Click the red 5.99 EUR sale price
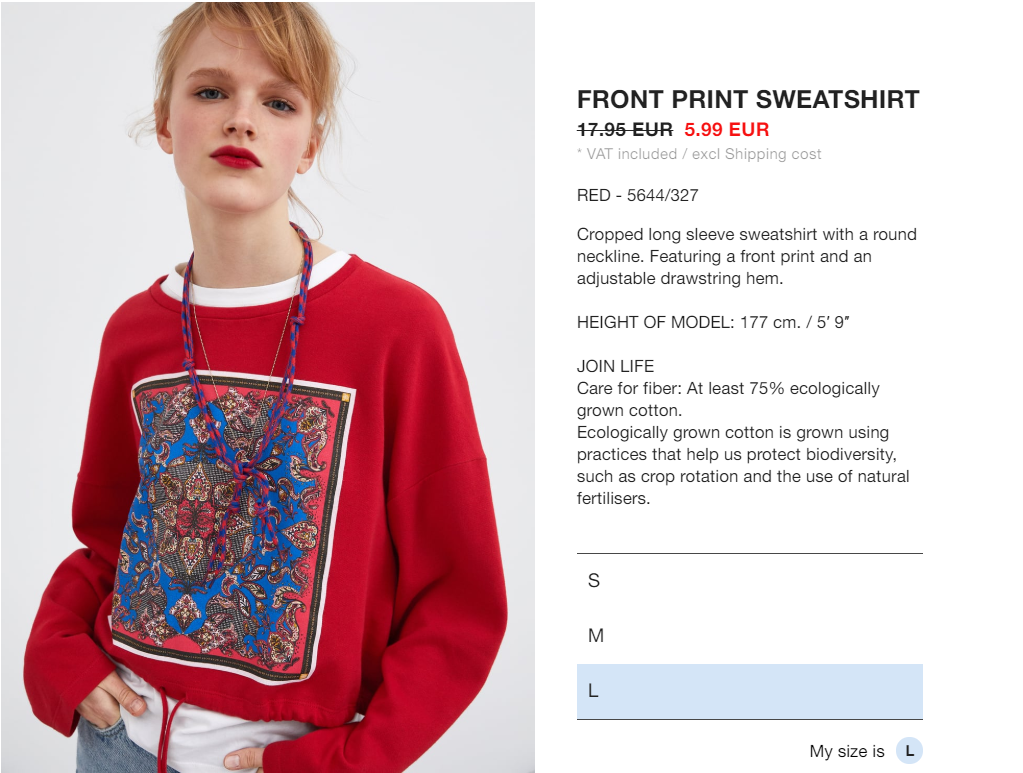Viewport: 1023px width, 773px height. 726,130
